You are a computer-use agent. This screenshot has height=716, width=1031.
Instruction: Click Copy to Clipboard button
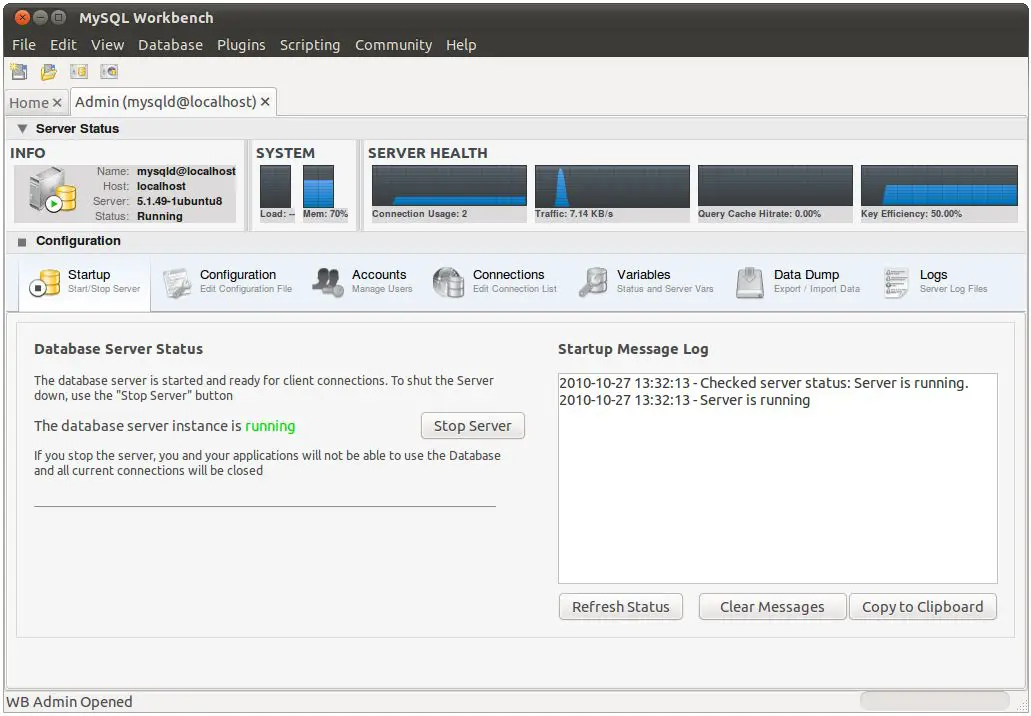(x=922, y=607)
